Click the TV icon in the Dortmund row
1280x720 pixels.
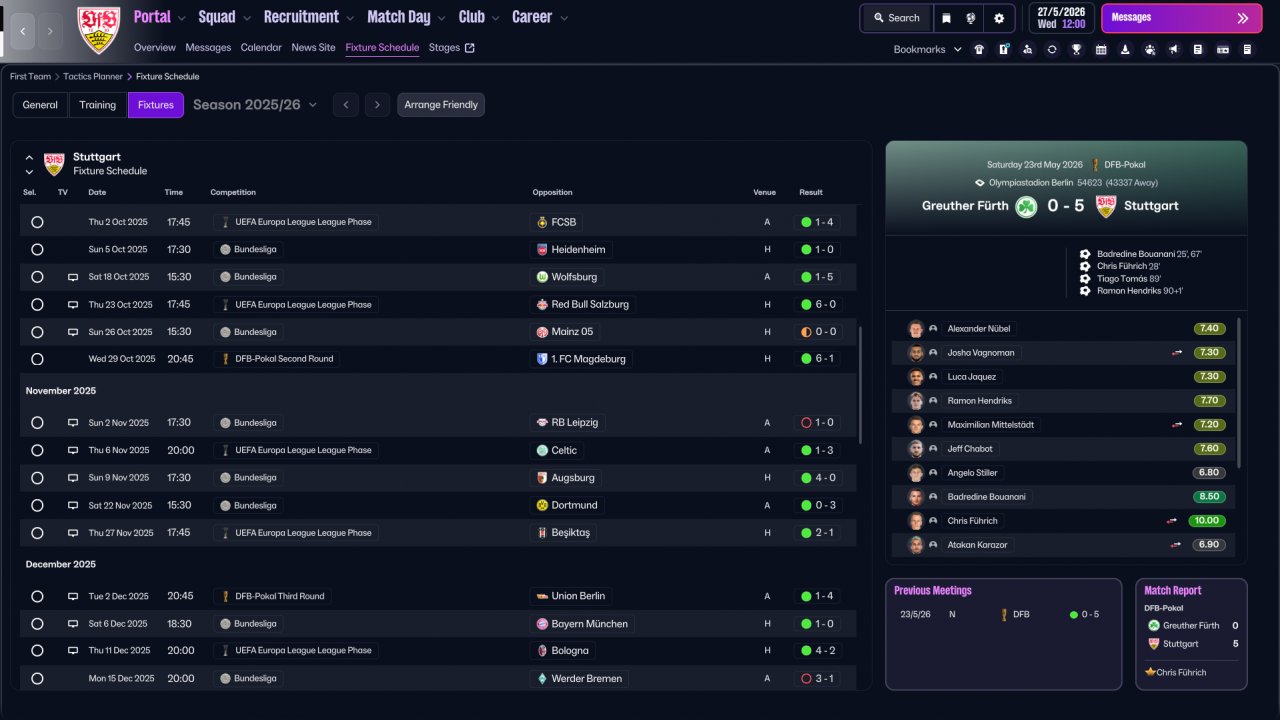click(73, 506)
